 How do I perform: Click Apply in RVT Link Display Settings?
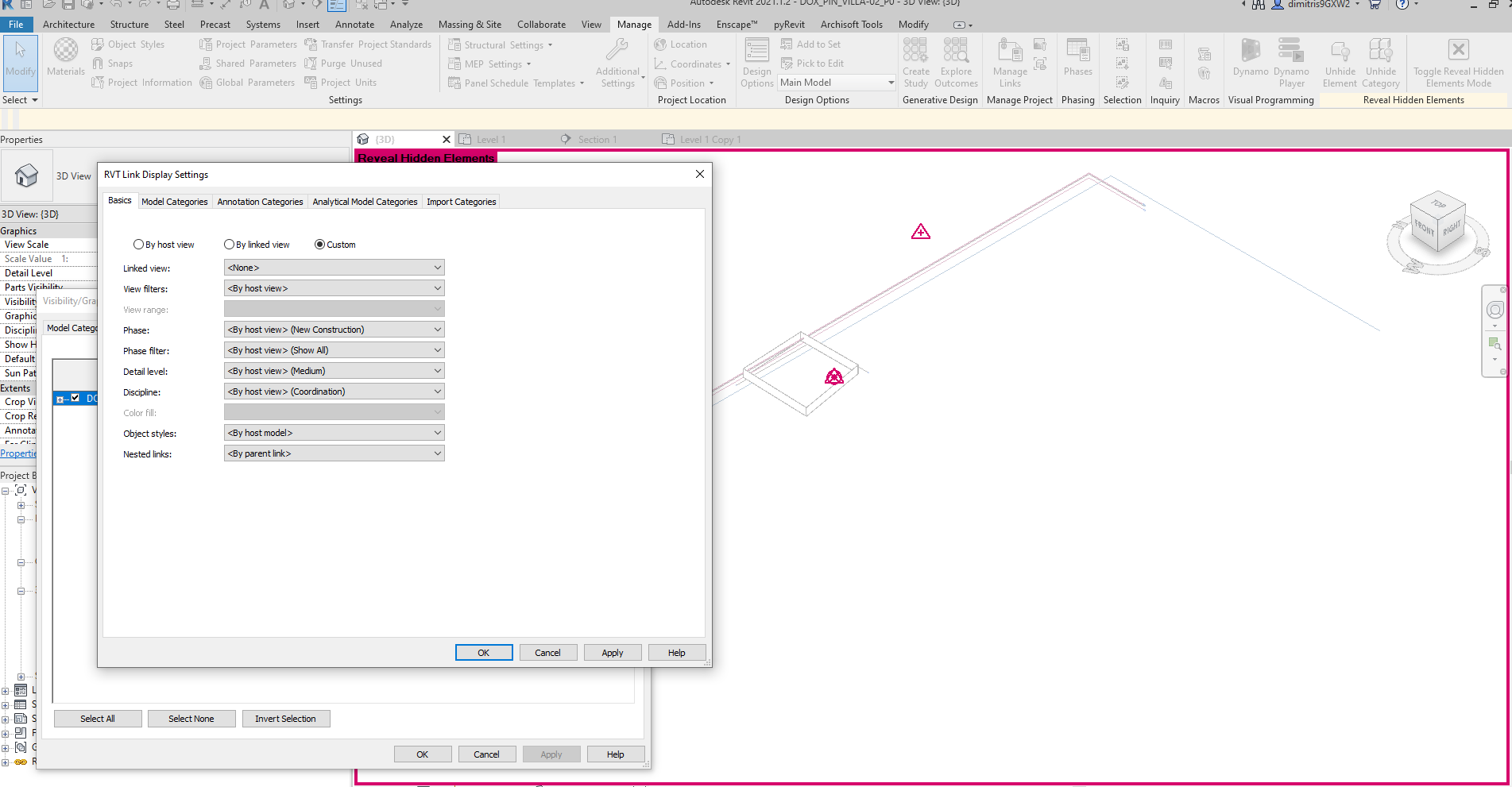[x=612, y=652]
